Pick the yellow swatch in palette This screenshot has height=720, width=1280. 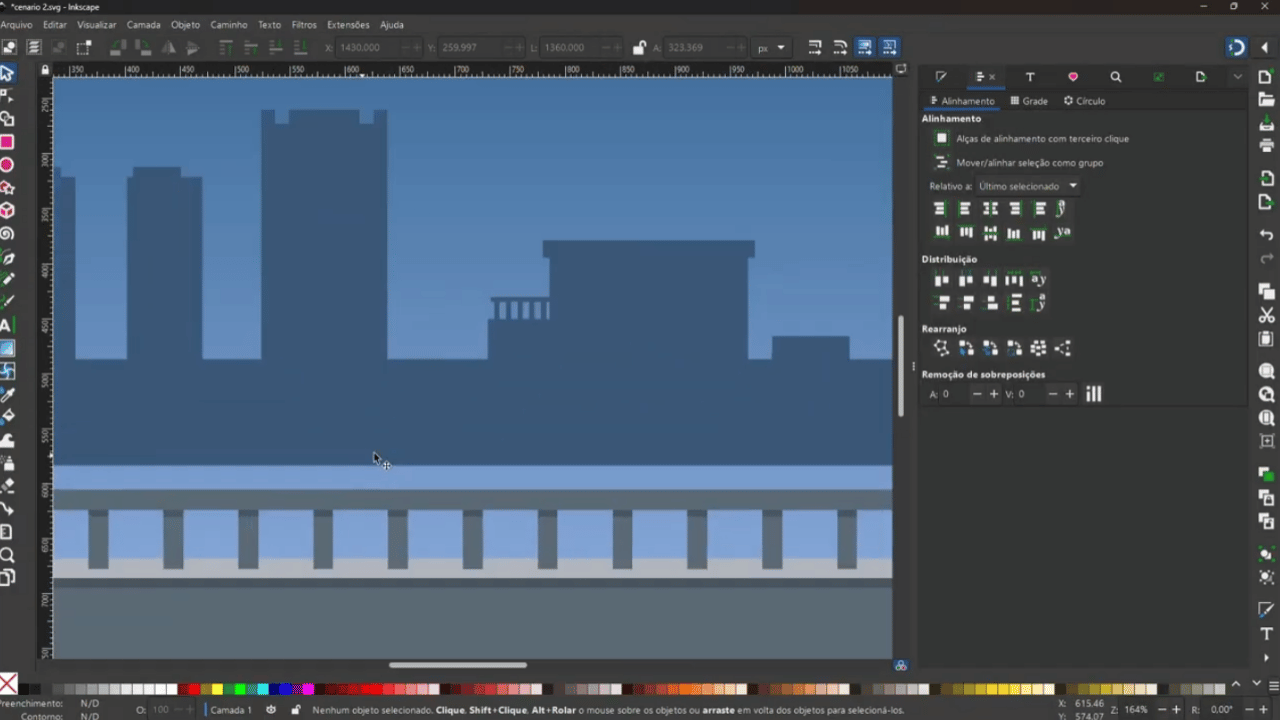click(x=217, y=689)
